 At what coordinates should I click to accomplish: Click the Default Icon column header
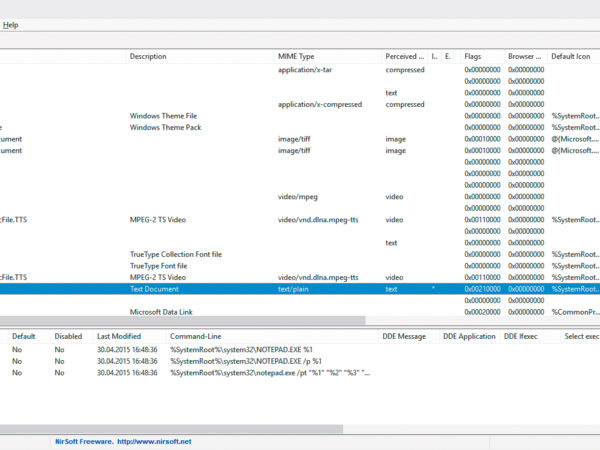click(x=572, y=57)
